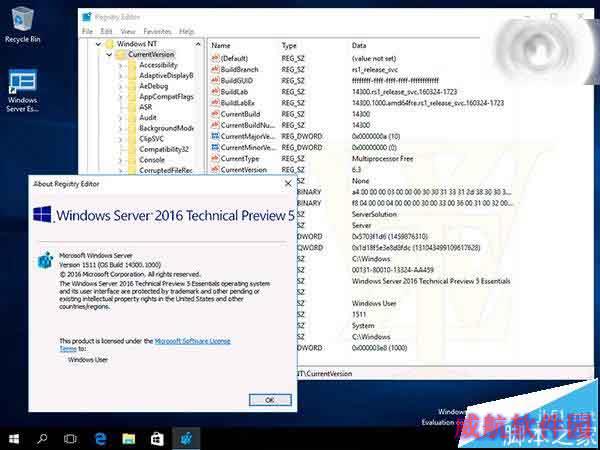Click the BuildGUID string value icon
Screen dimensions: 600x450
pyautogui.click(x=215, y=80)
